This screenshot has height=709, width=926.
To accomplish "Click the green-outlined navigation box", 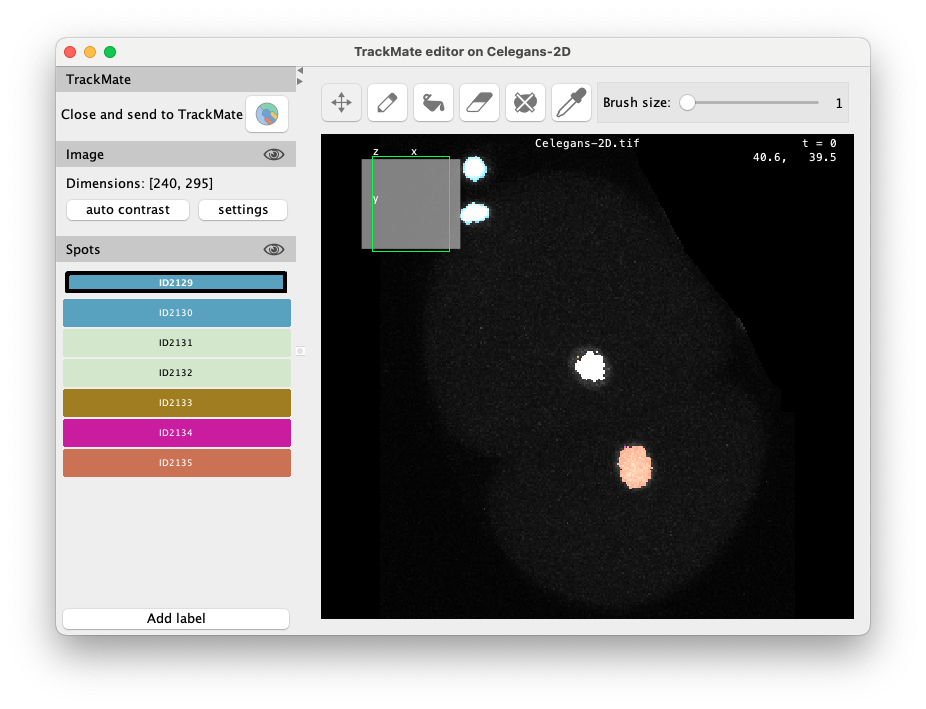I will click(411, 204).
